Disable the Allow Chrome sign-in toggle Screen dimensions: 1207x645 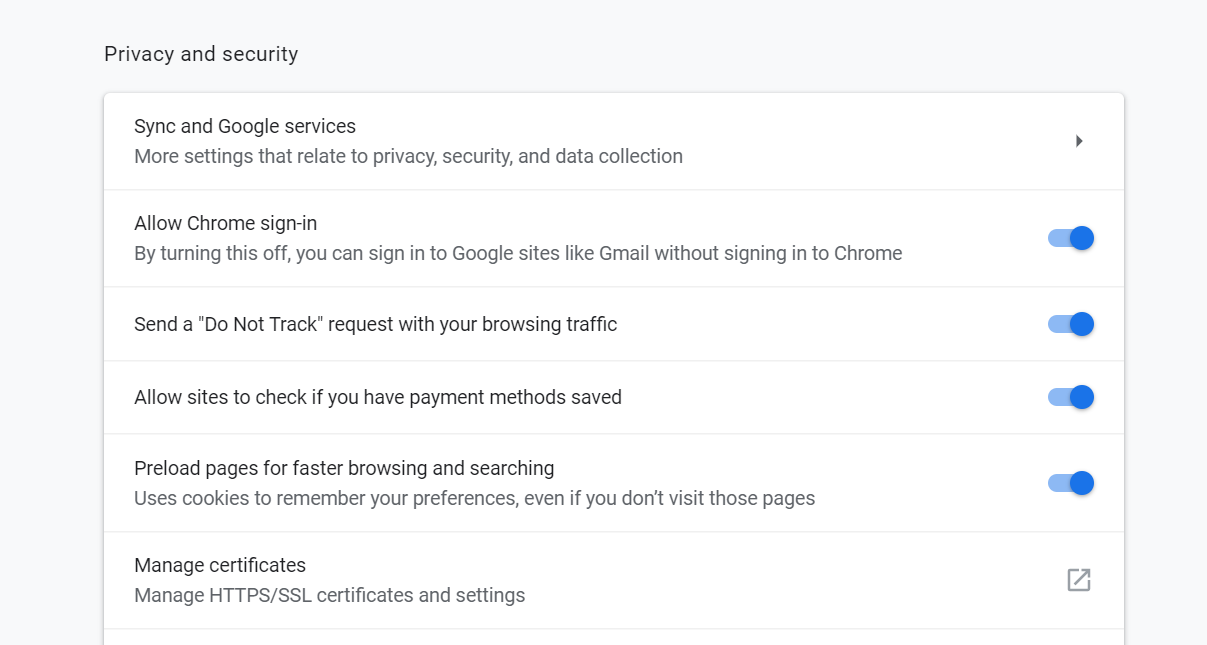1070,238
